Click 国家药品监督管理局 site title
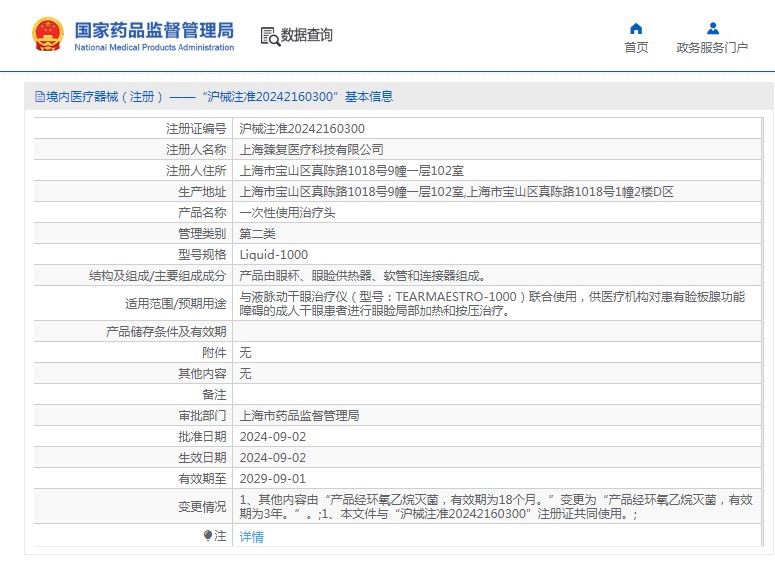The image size is (775, 566). pyautogui.click(x=154, y=30)
